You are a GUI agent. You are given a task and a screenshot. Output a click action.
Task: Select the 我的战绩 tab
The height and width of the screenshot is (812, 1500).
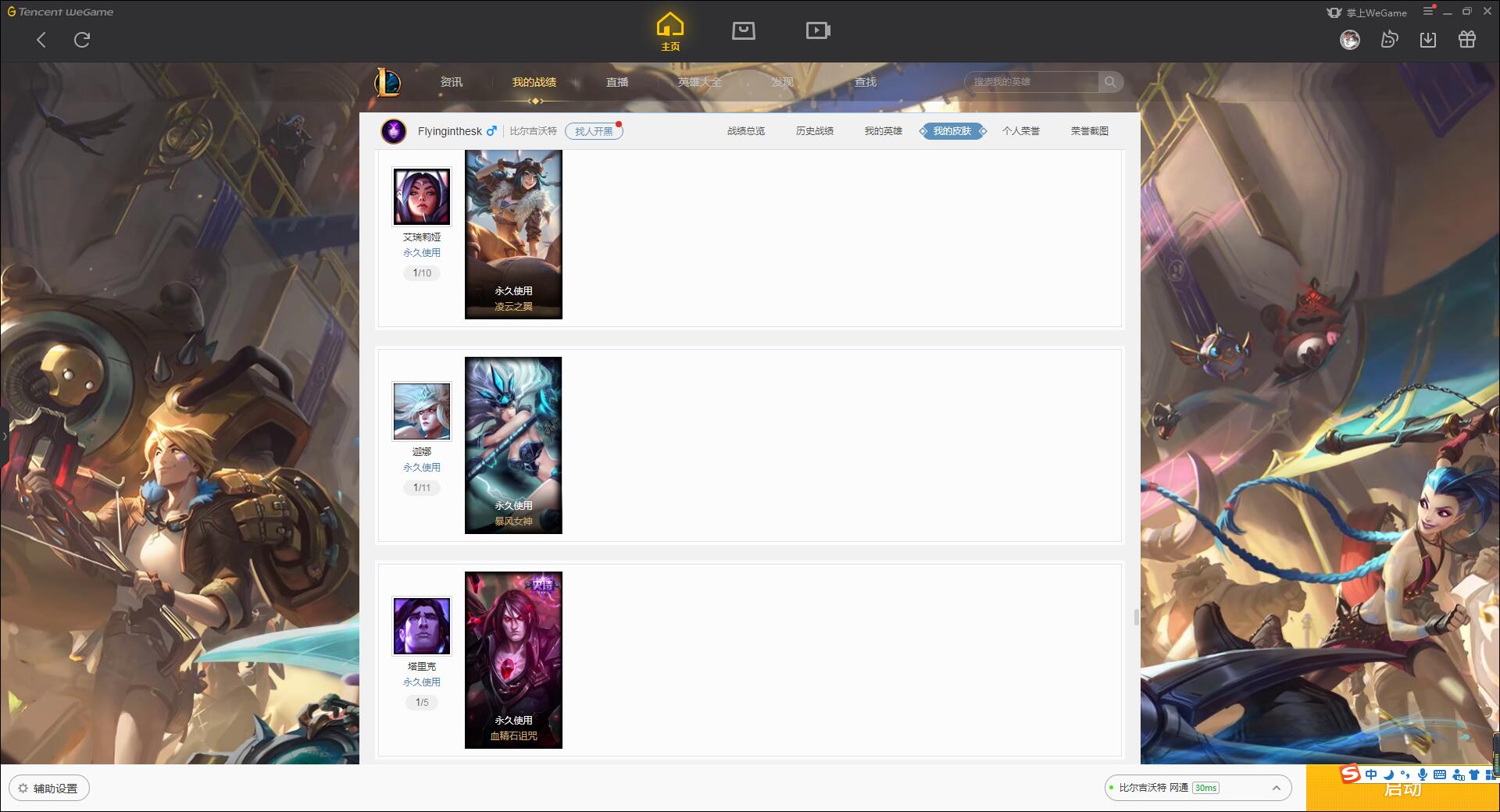(534, 82)
